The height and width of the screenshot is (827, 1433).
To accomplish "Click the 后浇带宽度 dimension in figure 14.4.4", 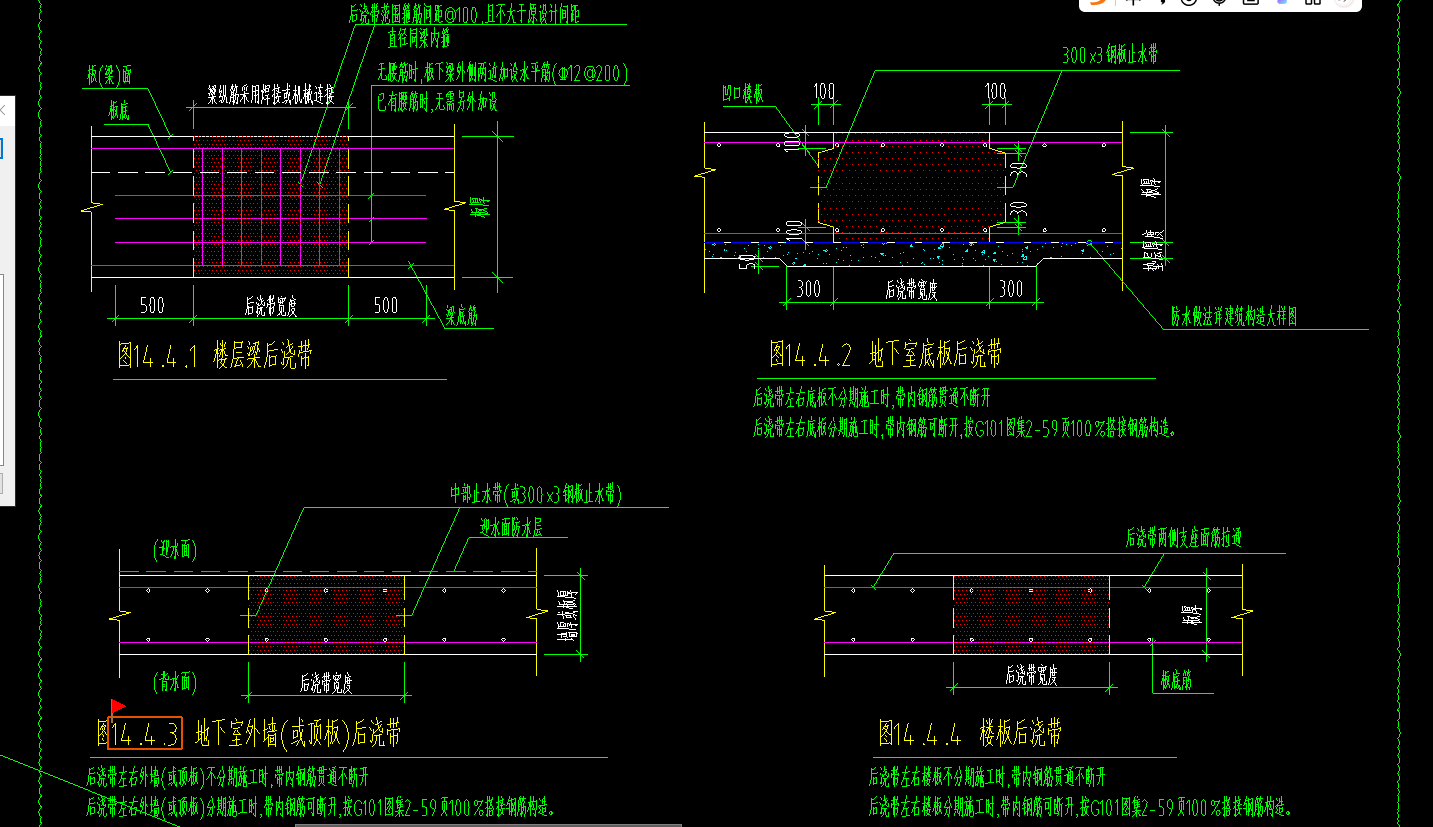I will click(x=1032, y=675).
